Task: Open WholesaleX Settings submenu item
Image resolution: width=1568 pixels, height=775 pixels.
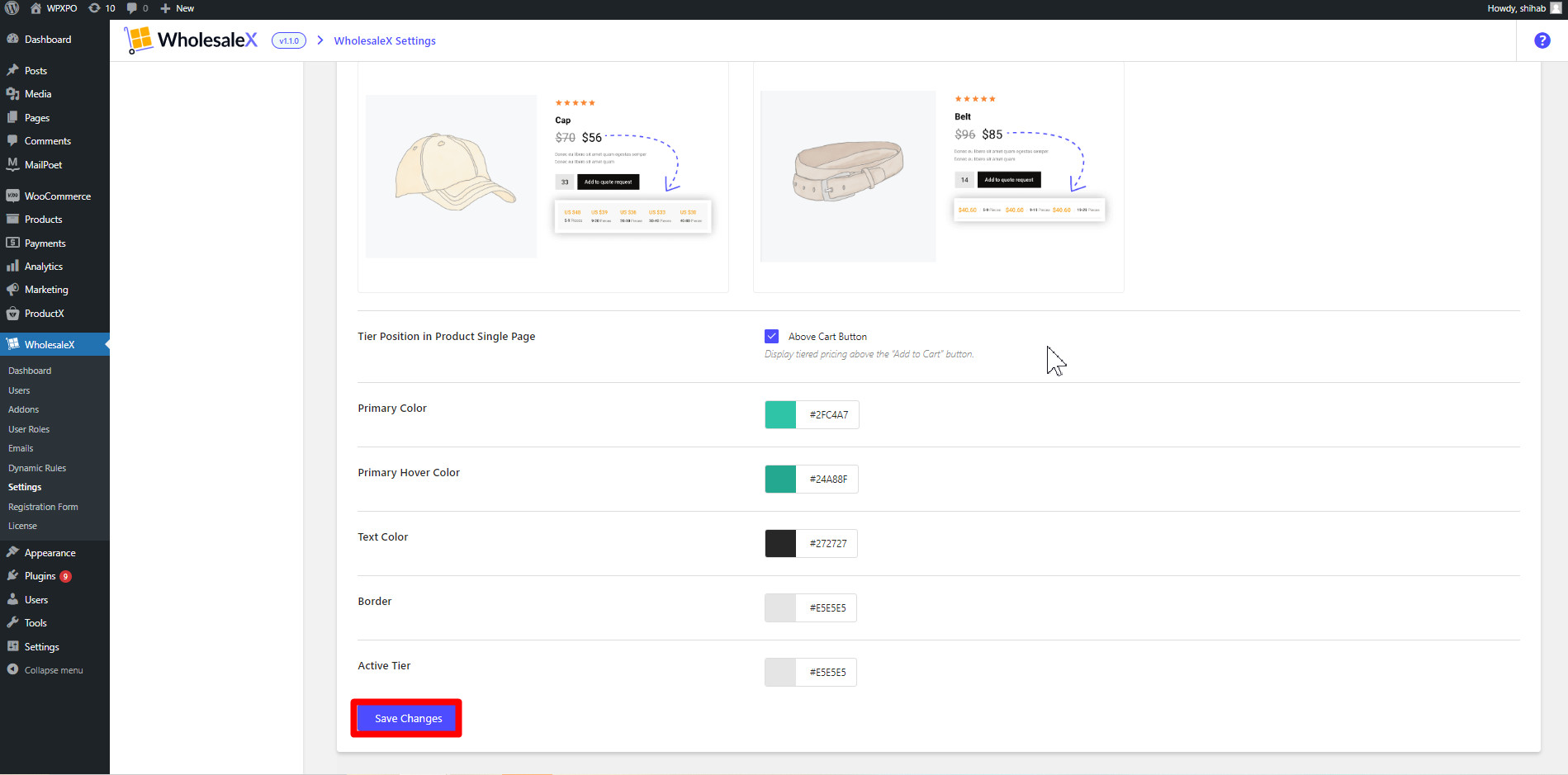Action: click(x=25, y=487)
